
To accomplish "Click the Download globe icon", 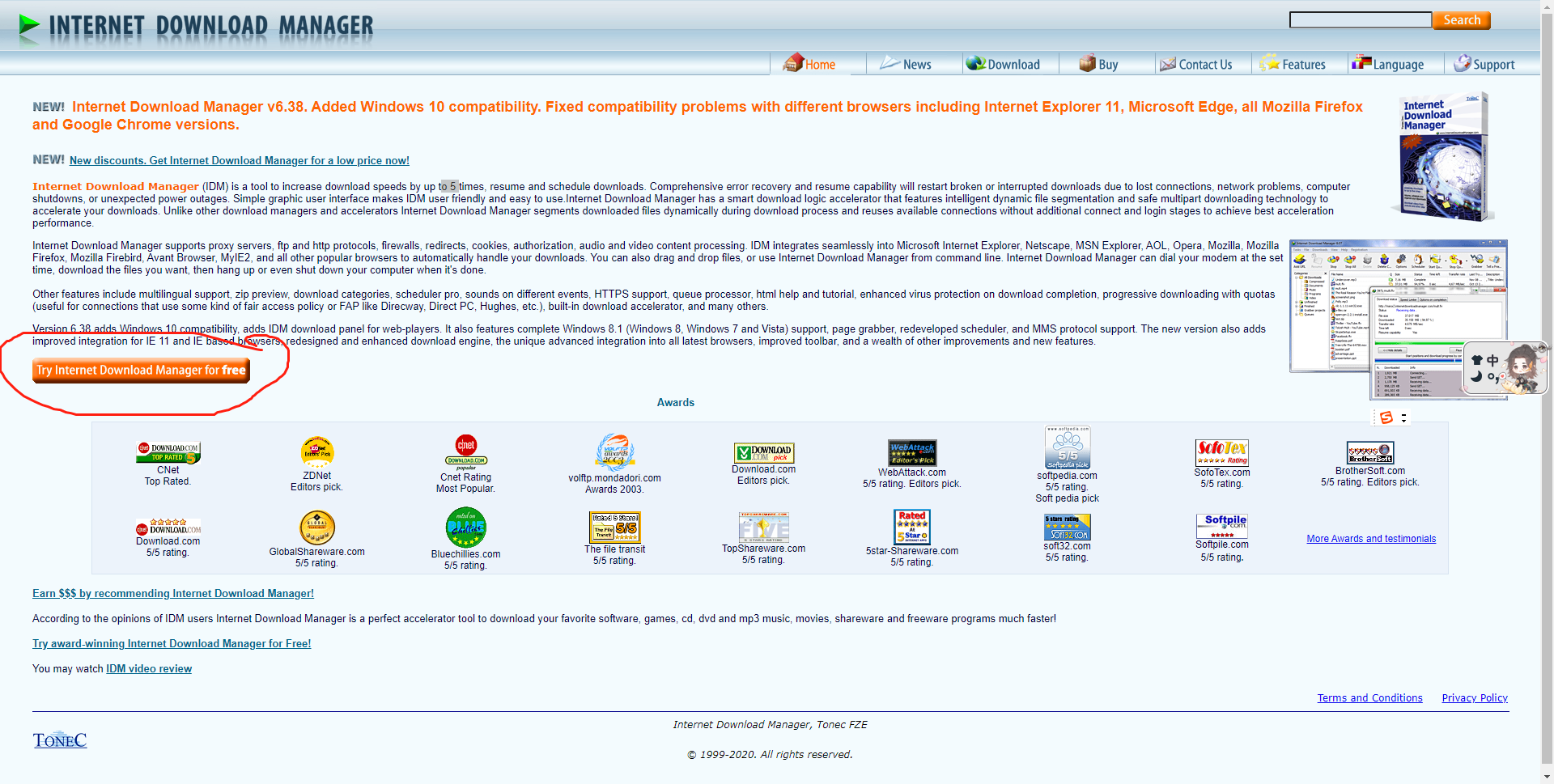I will [x=975, y=62].
